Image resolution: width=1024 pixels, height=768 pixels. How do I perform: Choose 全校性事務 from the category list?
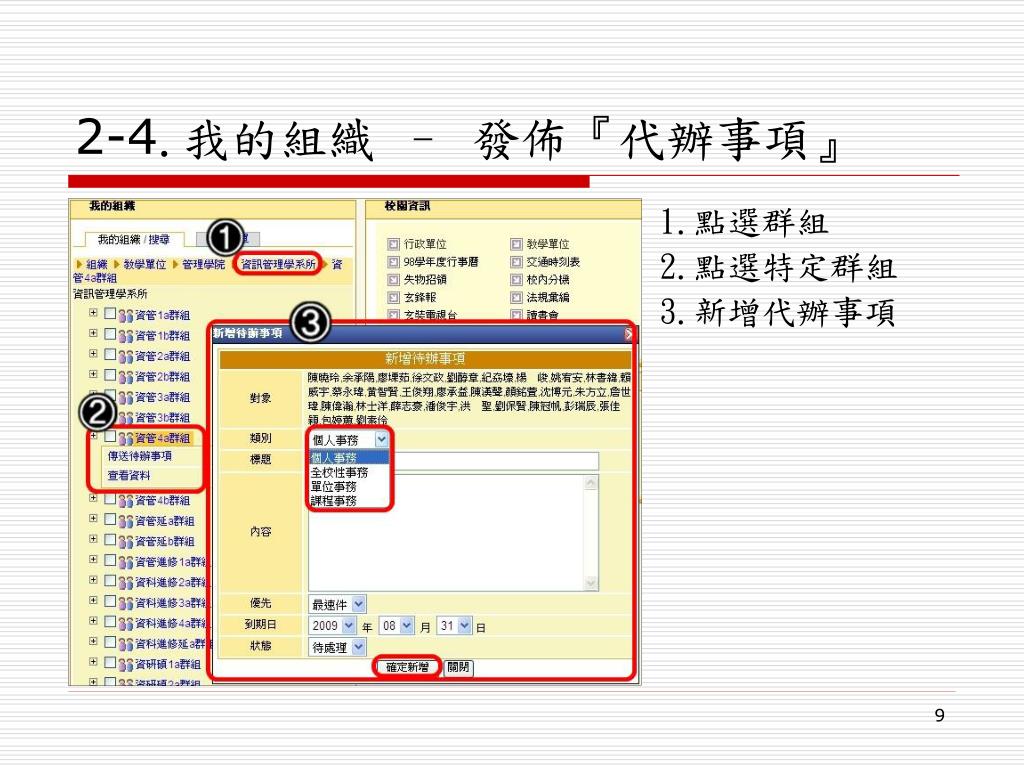point(349,472)
